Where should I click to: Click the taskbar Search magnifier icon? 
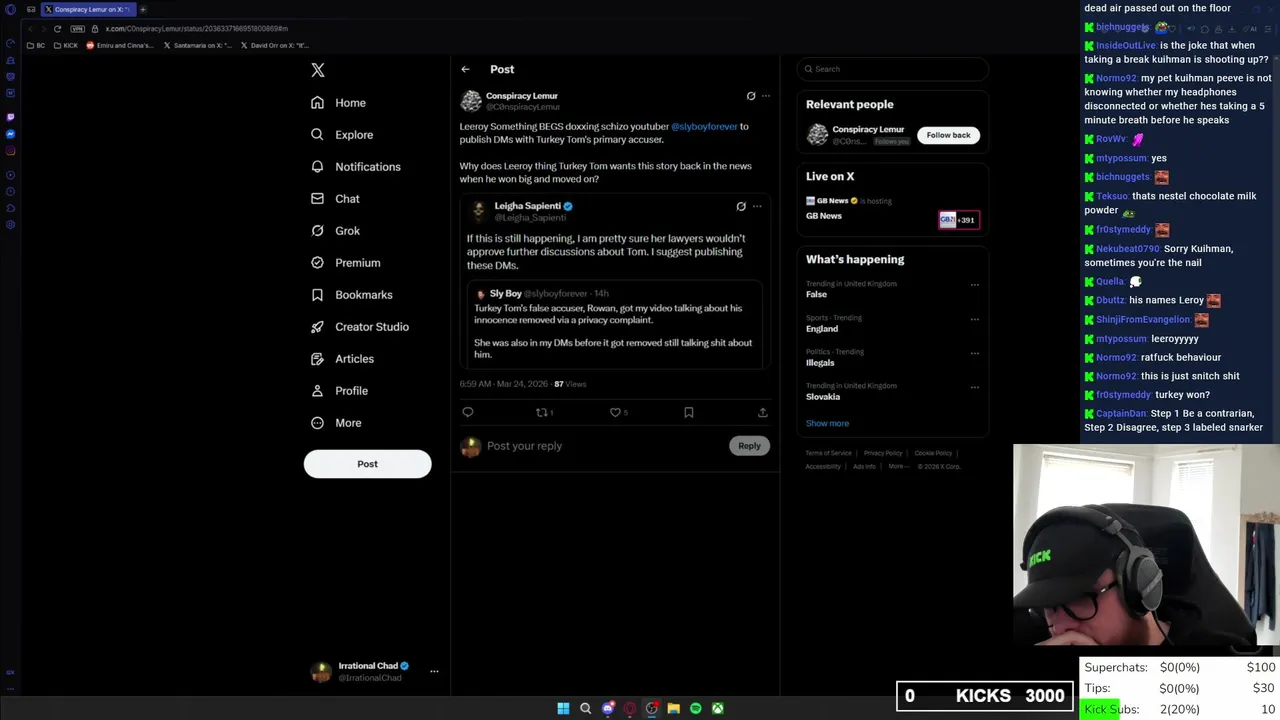(x=586, y=709)
